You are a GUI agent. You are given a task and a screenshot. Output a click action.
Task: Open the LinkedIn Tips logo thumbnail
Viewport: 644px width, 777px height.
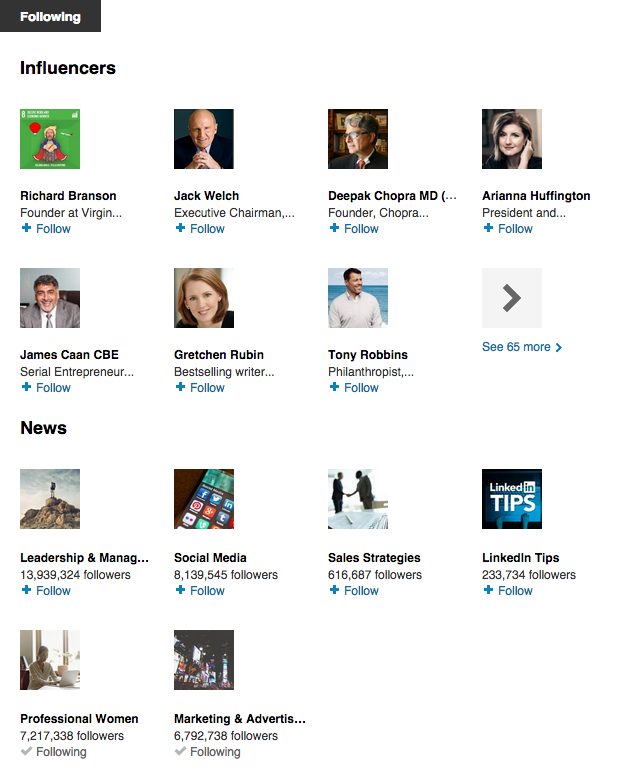(512, 499)
